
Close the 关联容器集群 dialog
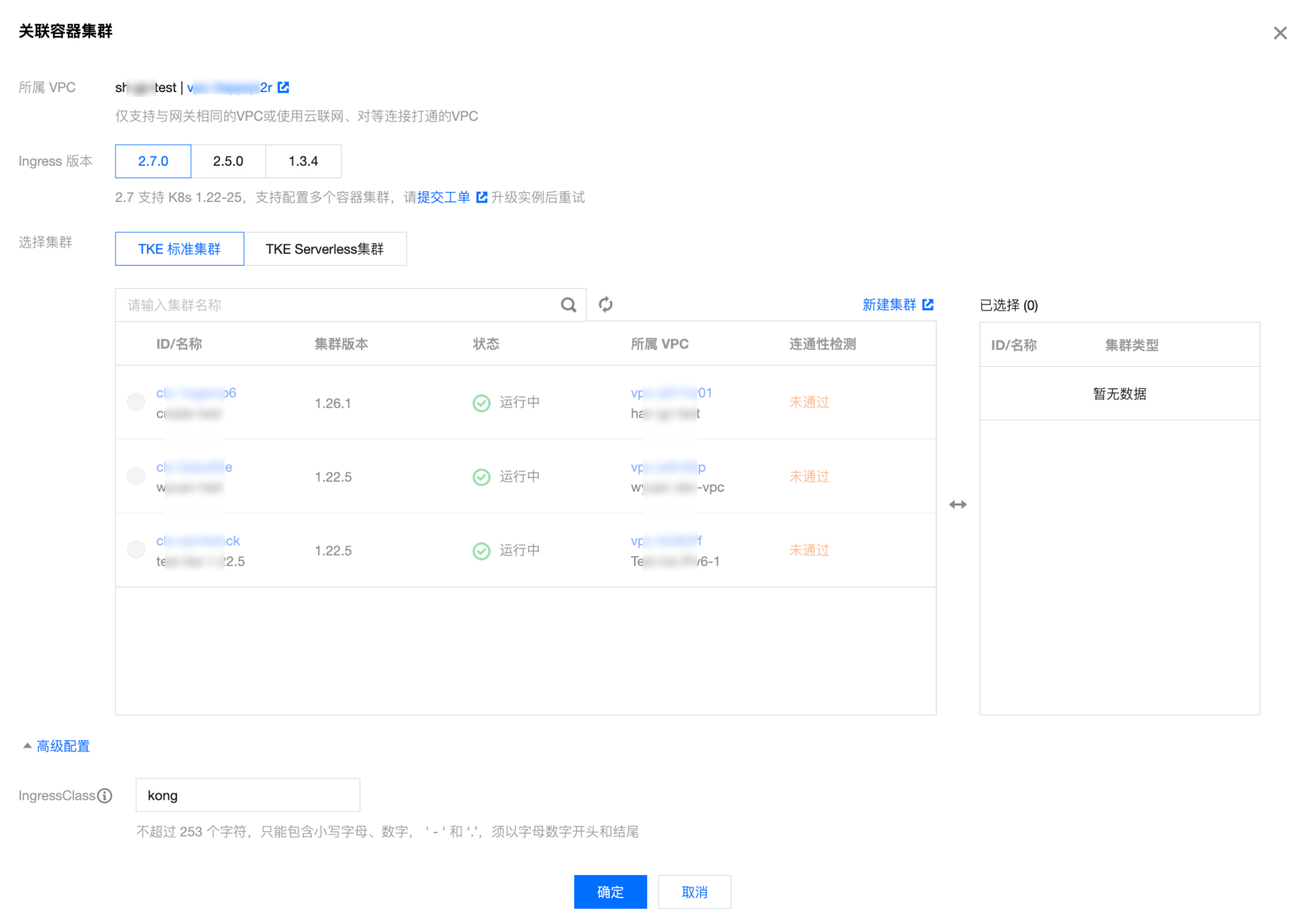click(1279, 33)
